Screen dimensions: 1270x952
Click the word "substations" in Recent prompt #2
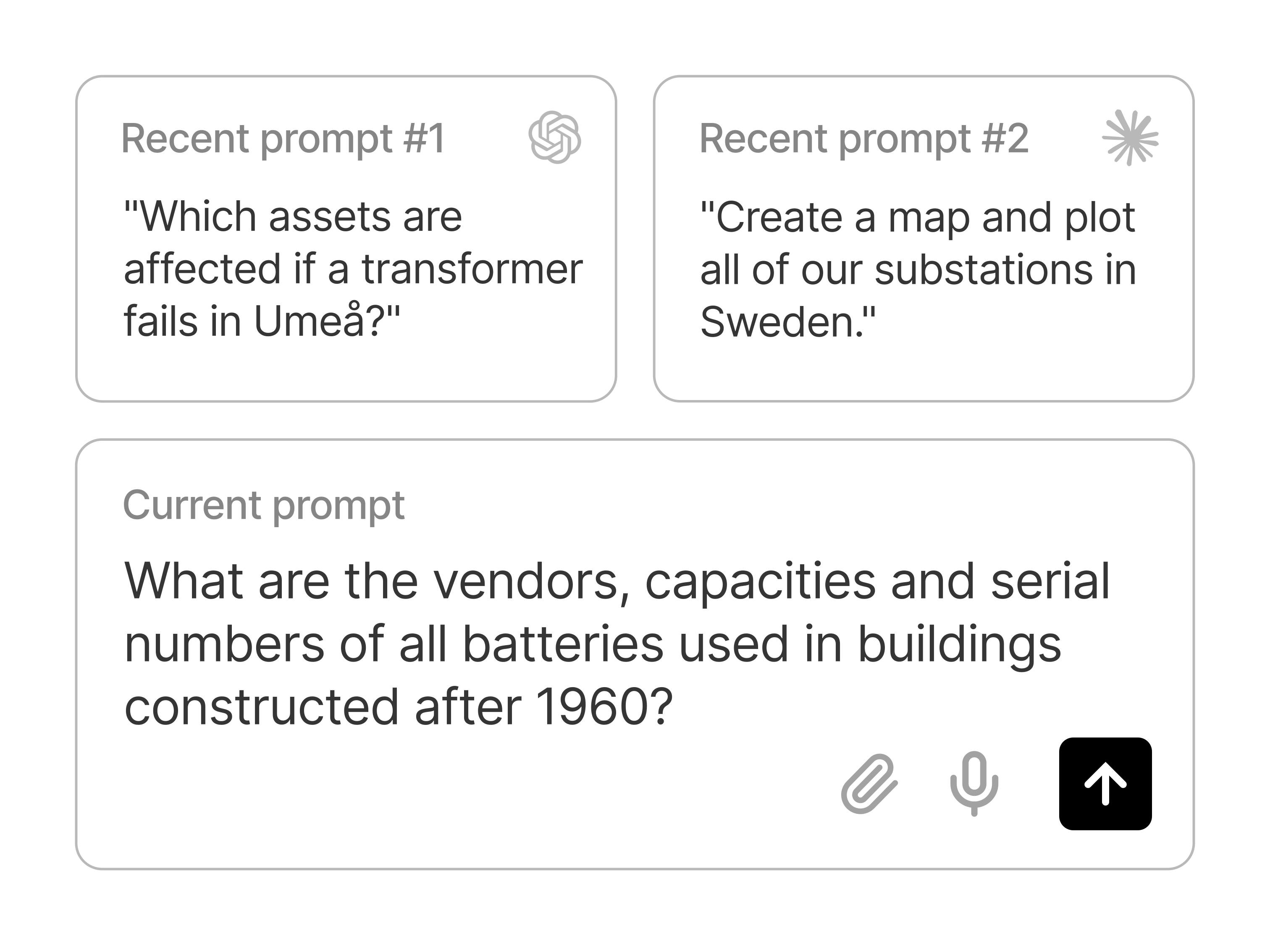(x=983, y=269)
